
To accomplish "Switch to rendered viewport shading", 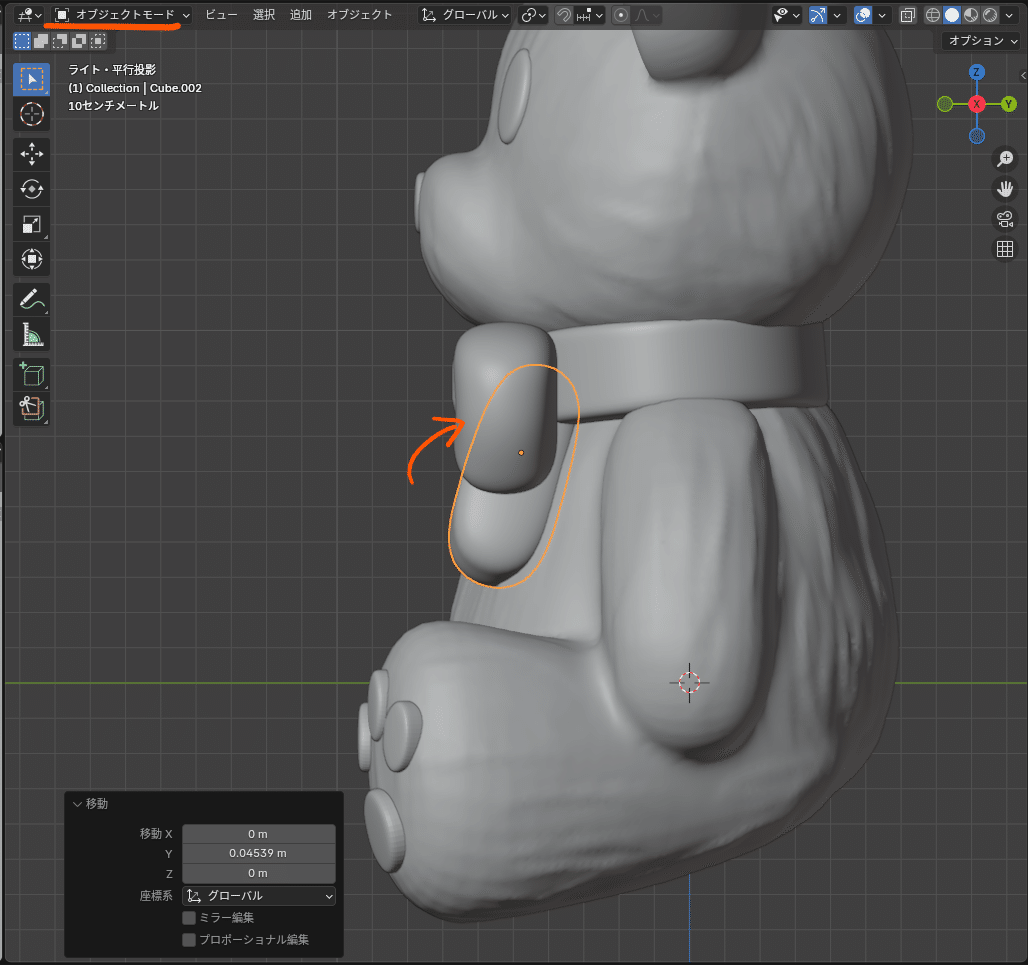I will [990, 15].
